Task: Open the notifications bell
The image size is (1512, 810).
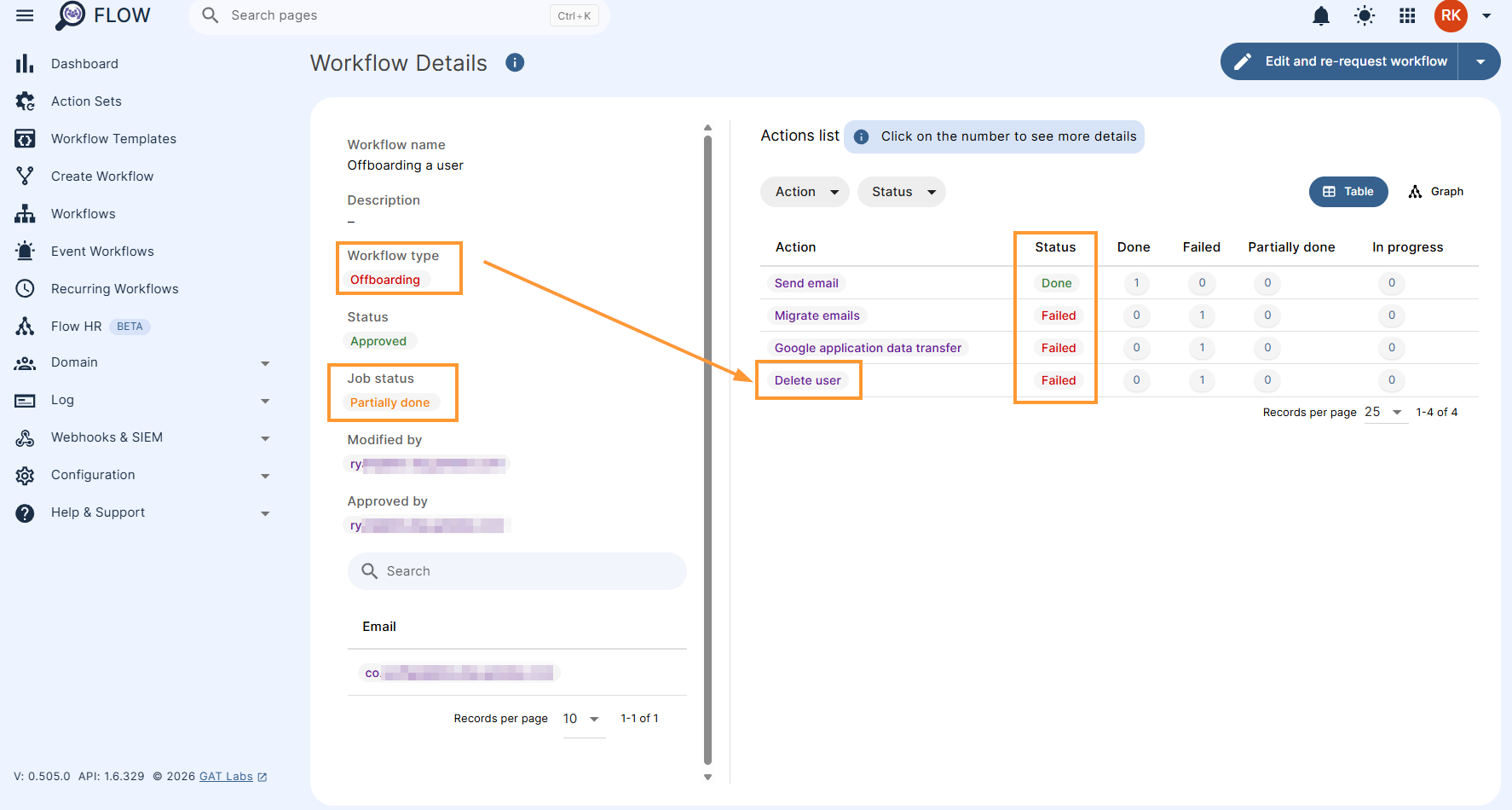Action: click(x=1321, y=15)
